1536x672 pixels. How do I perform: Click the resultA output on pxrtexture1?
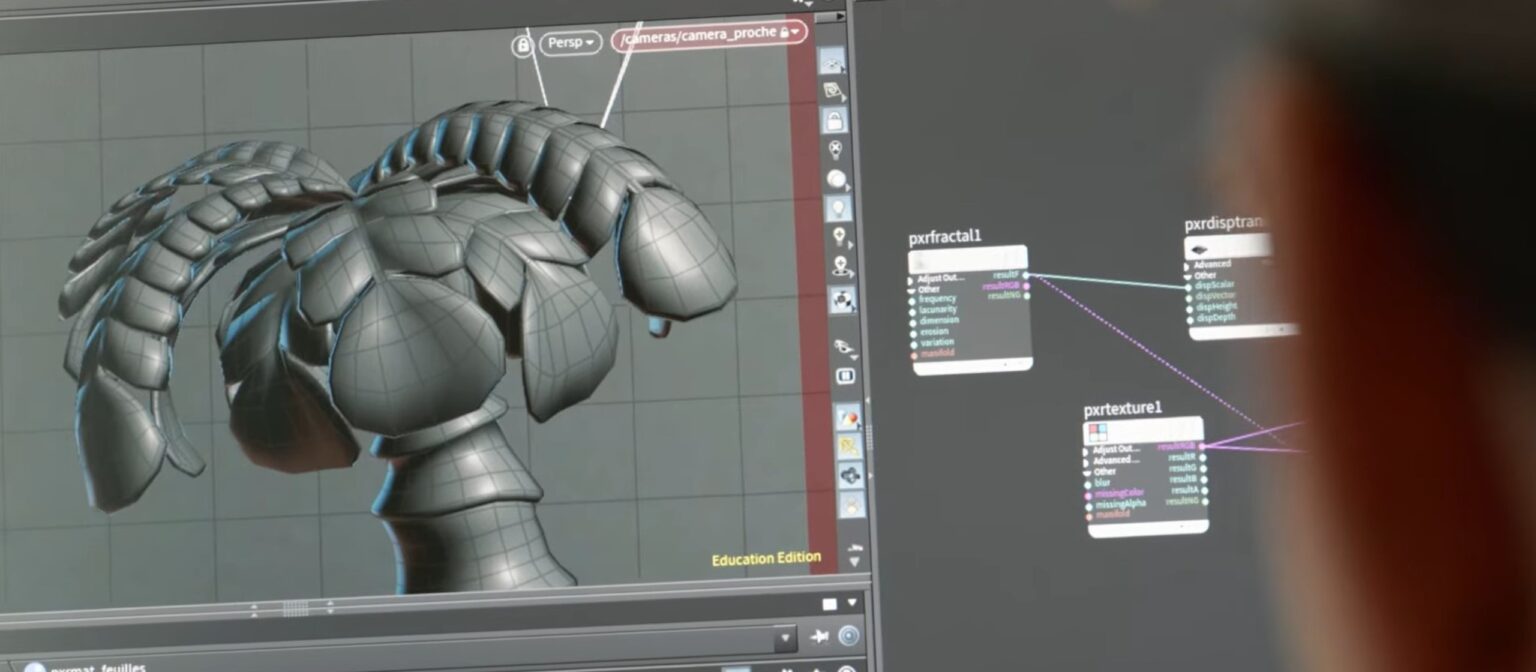click(x=1203, y=490)
